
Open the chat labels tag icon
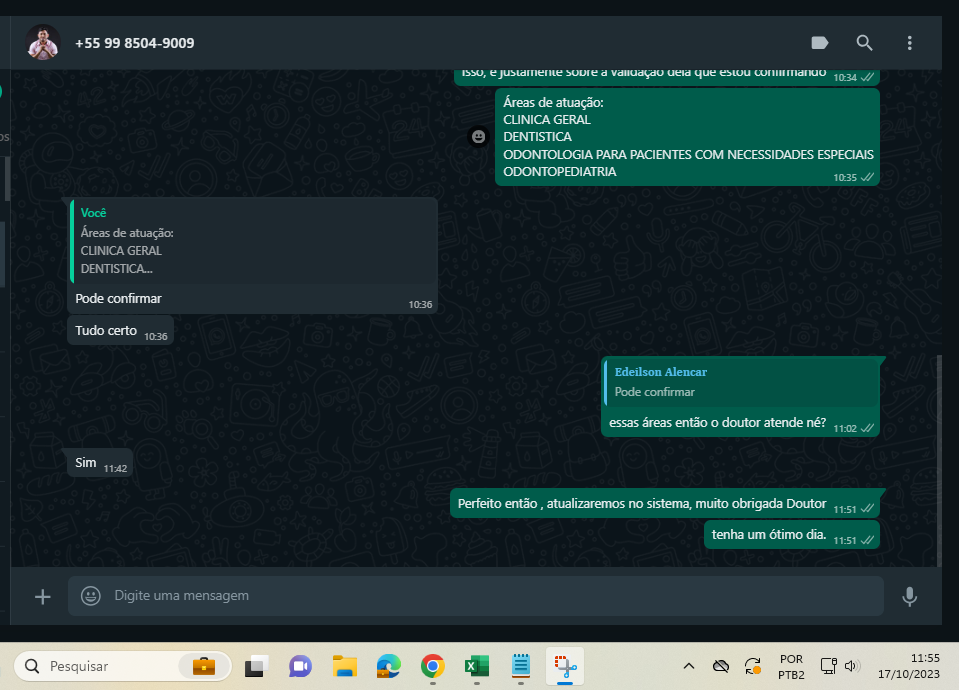(x=819, y=43)
